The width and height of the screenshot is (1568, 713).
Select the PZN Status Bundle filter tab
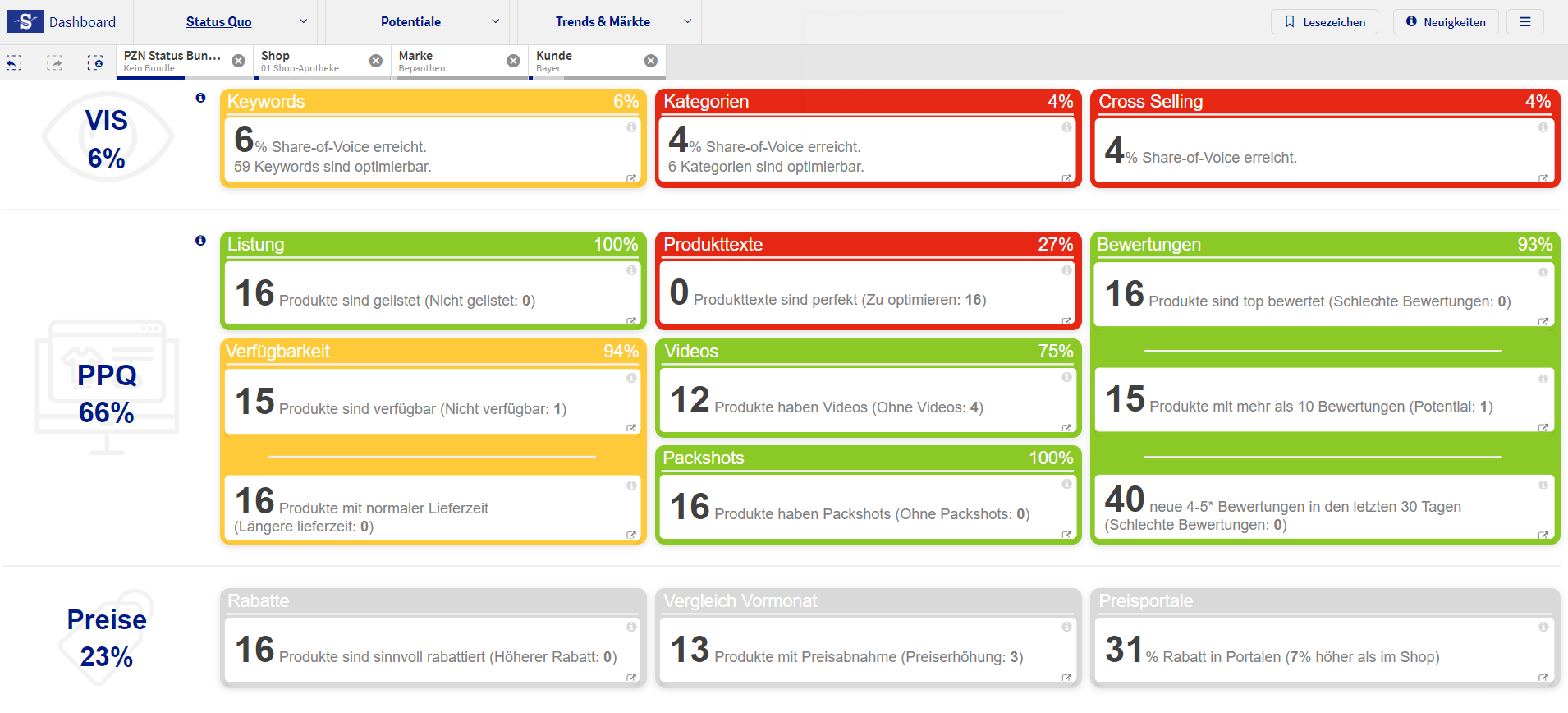tap(172, 61)
